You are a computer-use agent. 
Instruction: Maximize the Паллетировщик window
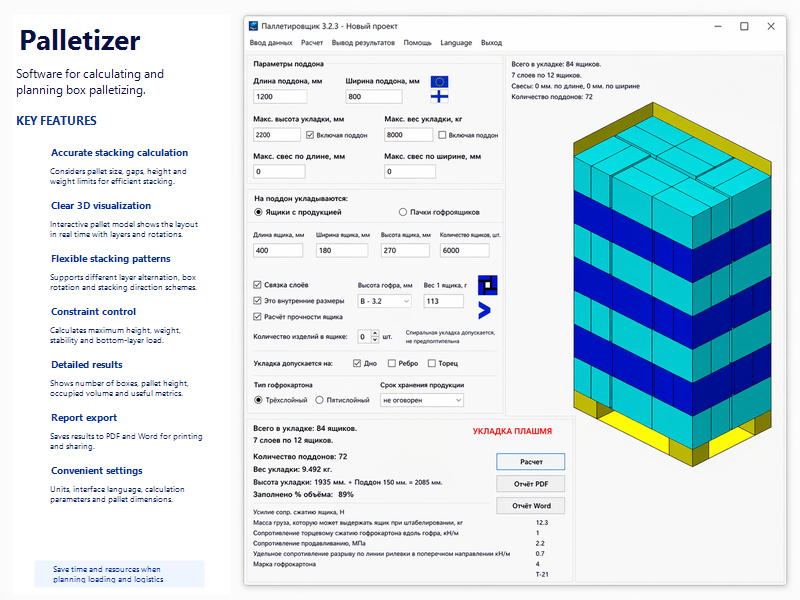[x=744, y=26]
